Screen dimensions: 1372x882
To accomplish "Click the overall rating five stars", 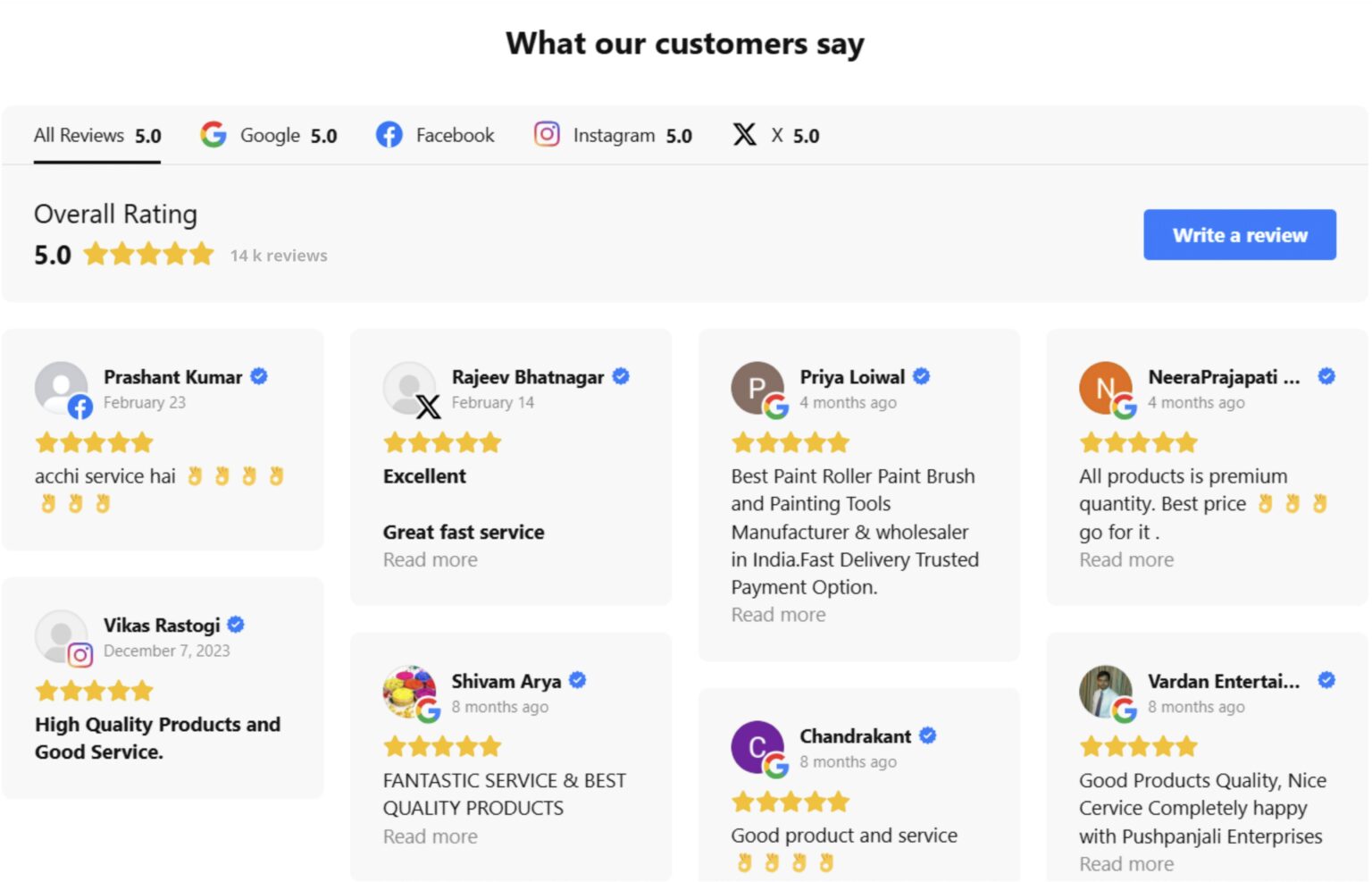I will pos(149,255).
